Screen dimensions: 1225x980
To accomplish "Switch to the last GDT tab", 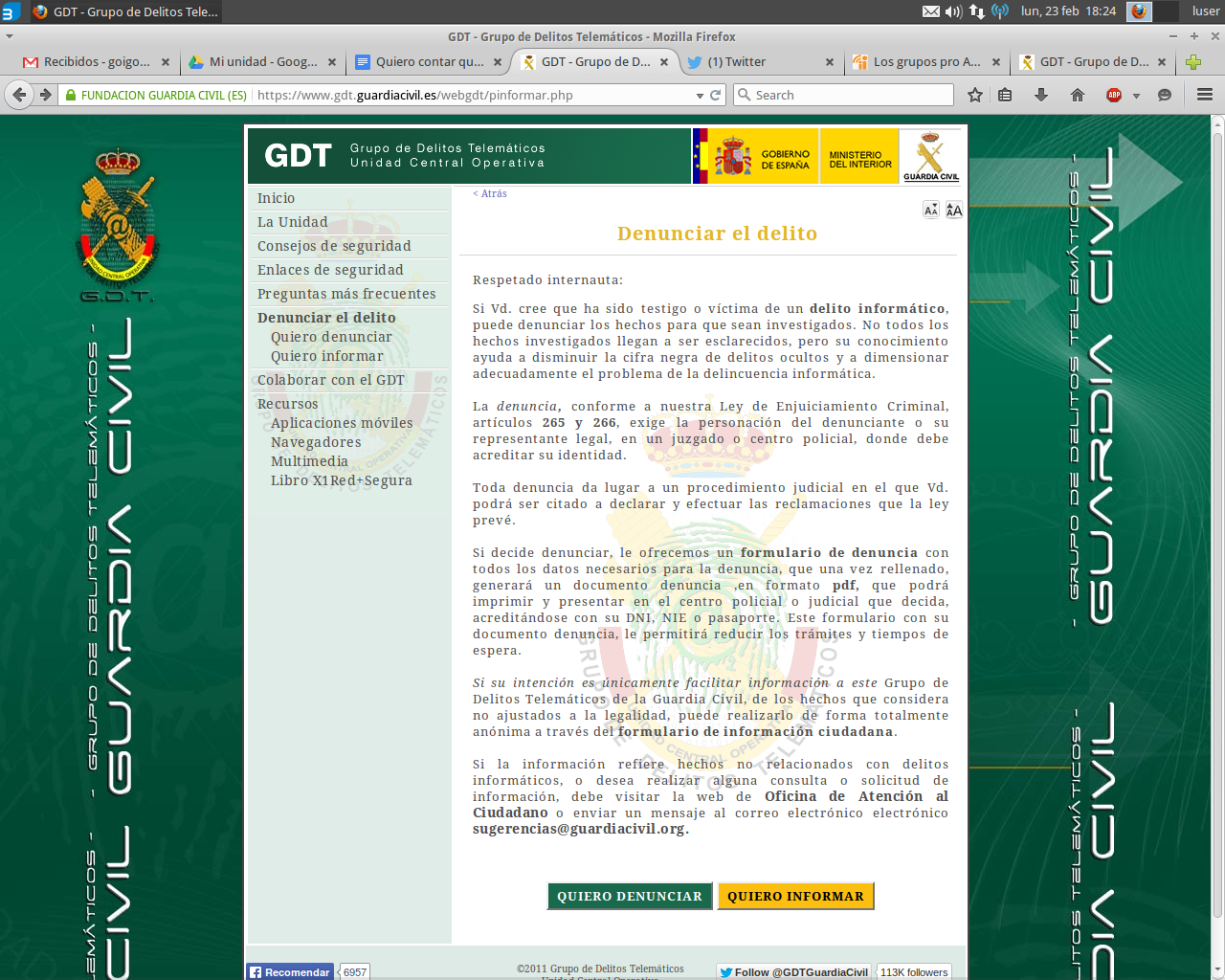I will [1093, 62].
